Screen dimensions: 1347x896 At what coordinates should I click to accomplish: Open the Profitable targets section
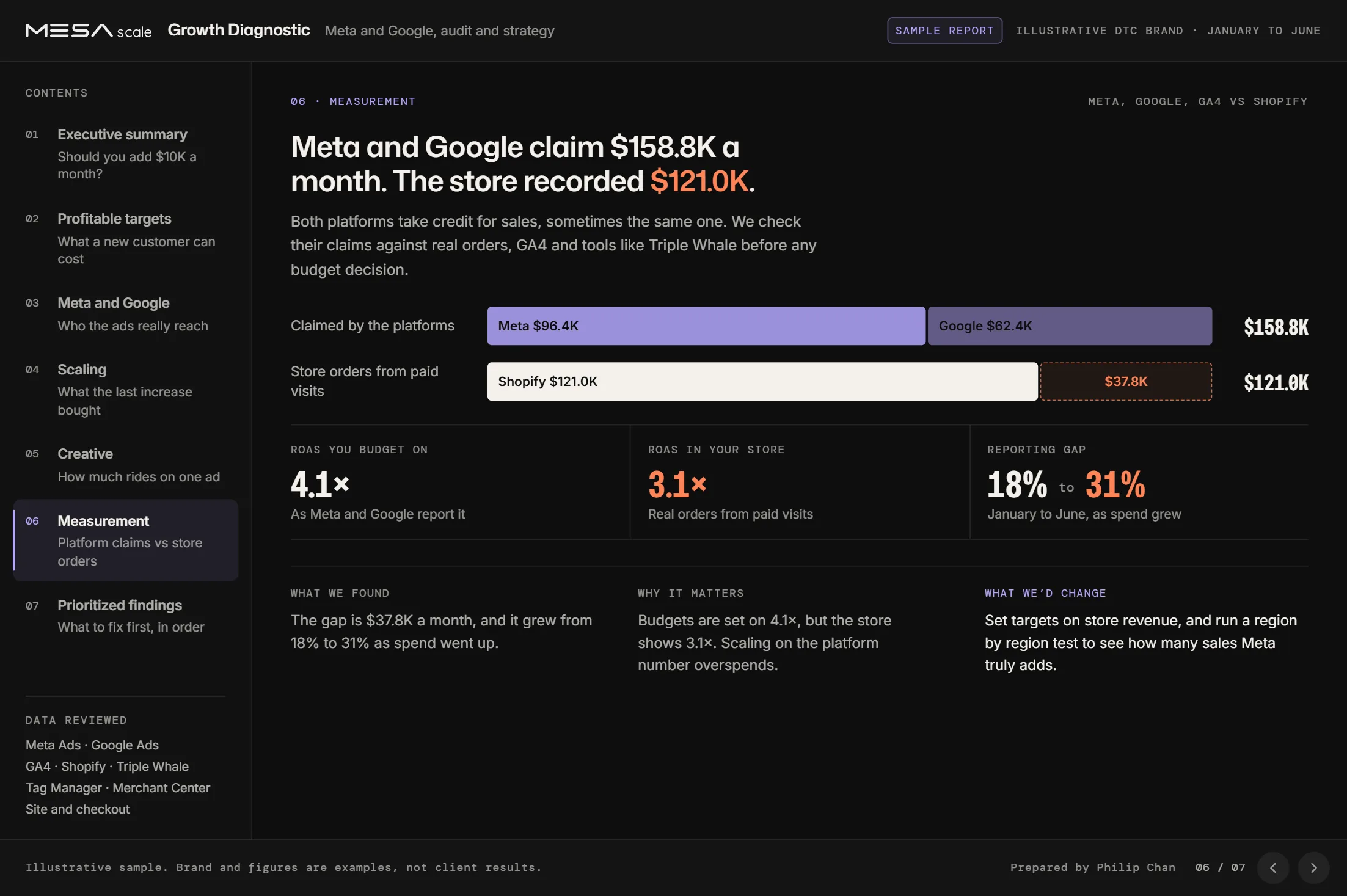[x=125, y=238]
